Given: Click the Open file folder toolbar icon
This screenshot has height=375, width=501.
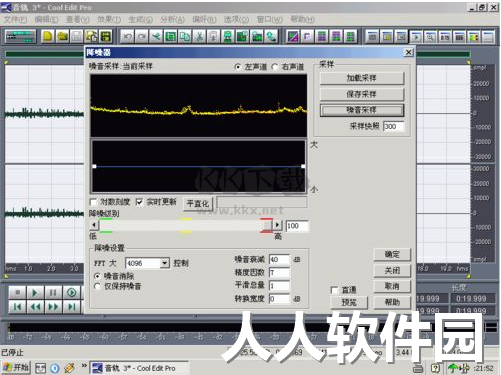Looking at the screenshot, I should click(x=62, y=37).
